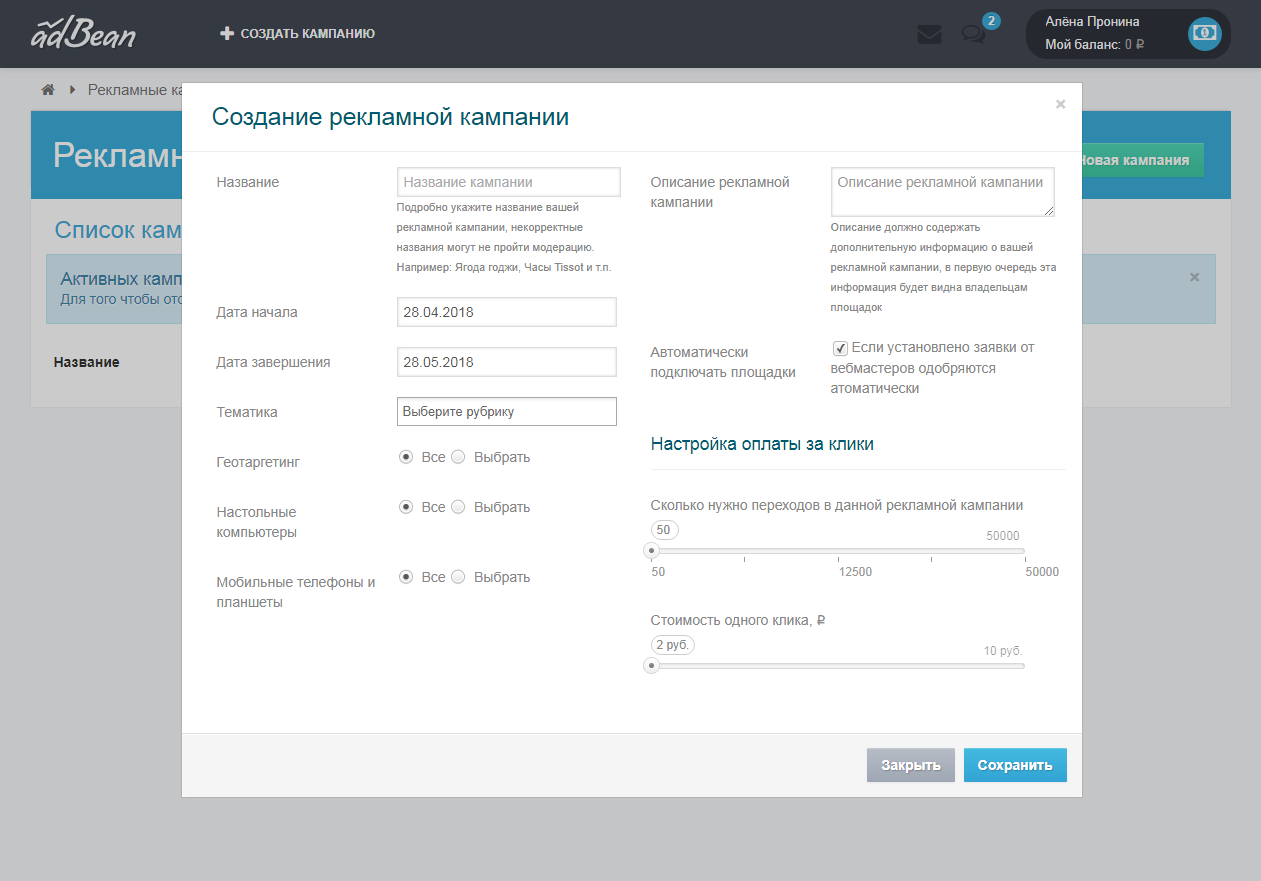Select Все for Настольные компьютеры
Image resolution: width=1261 pixels, height=881 pixels.
point(406,507)
